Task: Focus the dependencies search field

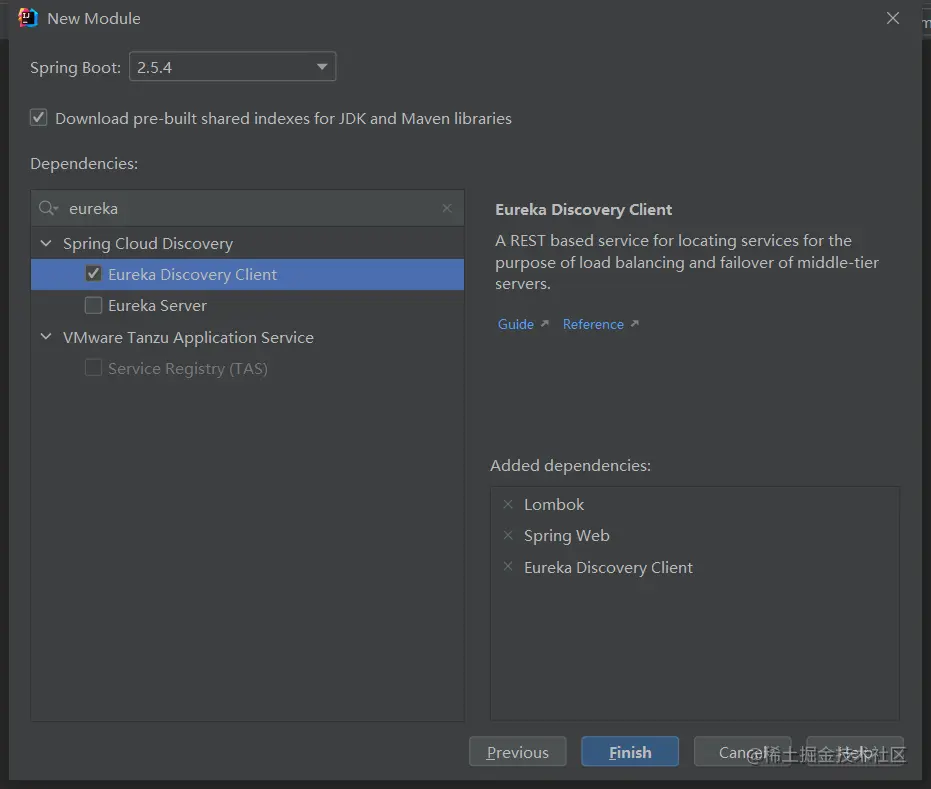Action: coord(250,208)
